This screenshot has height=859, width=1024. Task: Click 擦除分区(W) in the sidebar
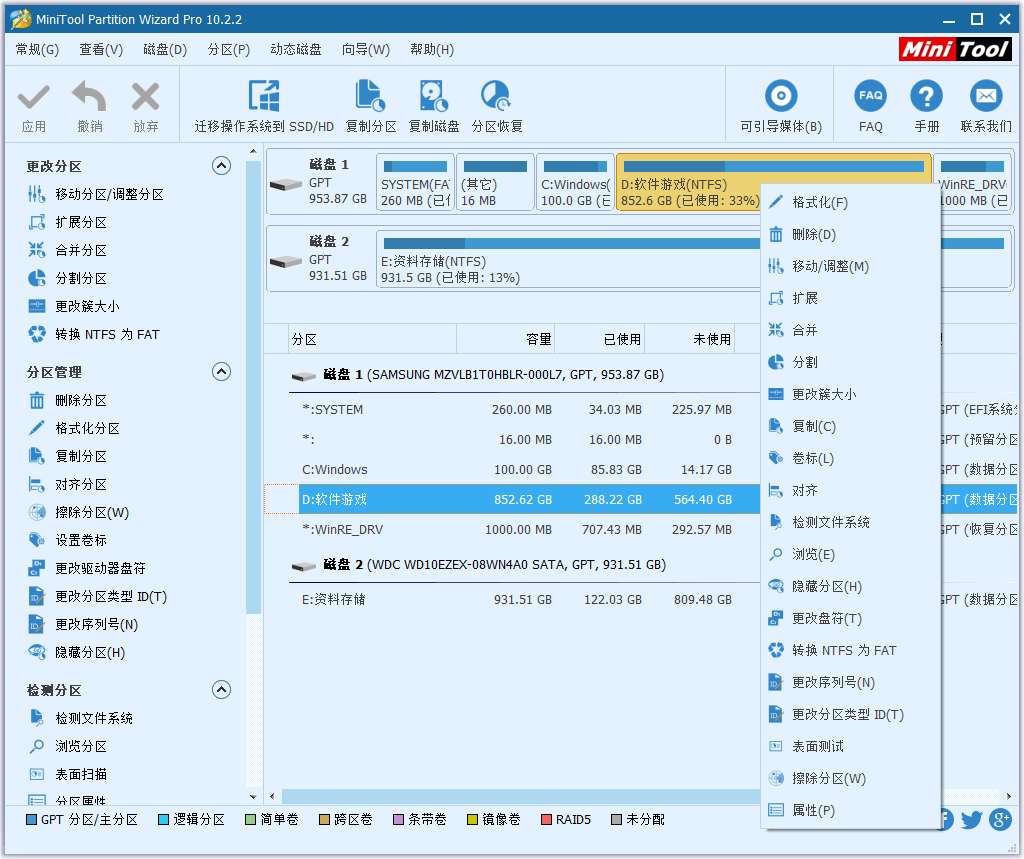[x=92, y=513]
